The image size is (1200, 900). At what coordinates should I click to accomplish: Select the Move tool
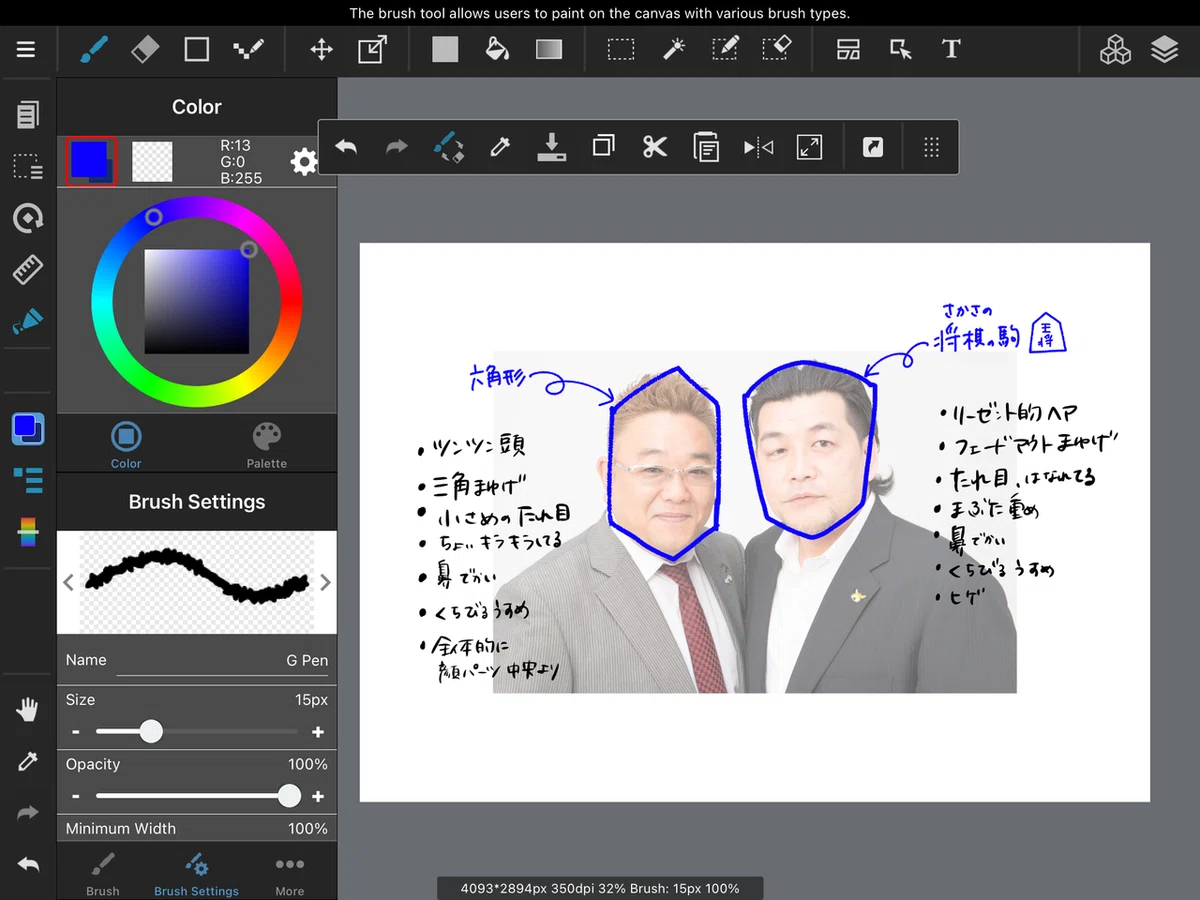(321, 49)
